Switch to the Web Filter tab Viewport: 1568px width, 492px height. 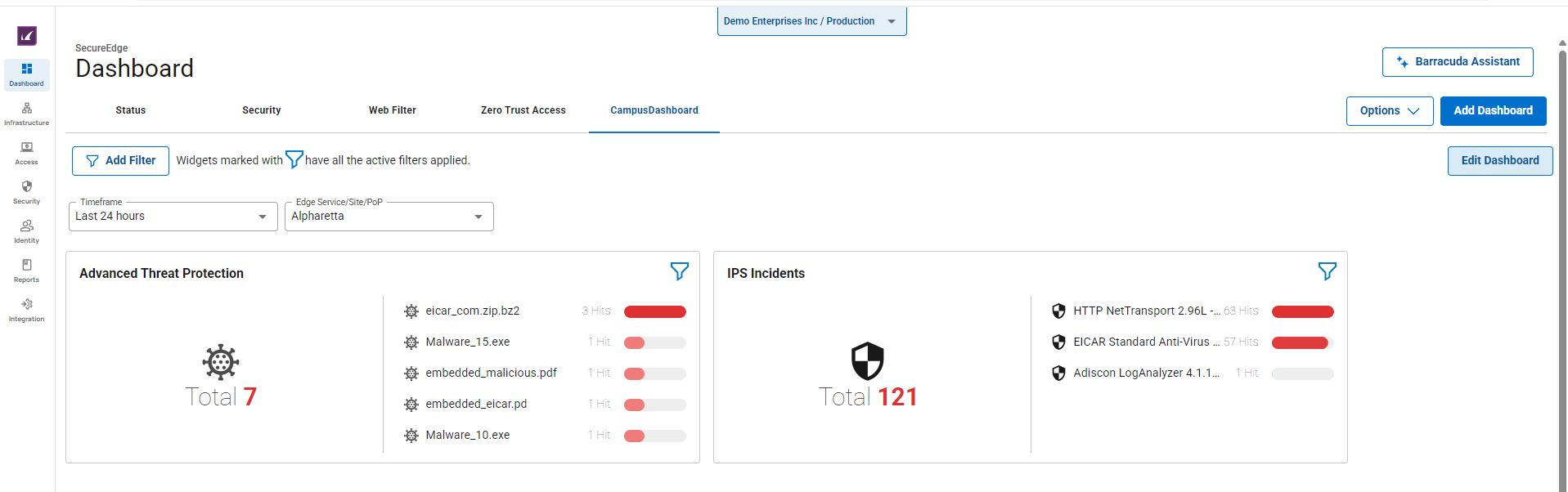pos(392,110)
